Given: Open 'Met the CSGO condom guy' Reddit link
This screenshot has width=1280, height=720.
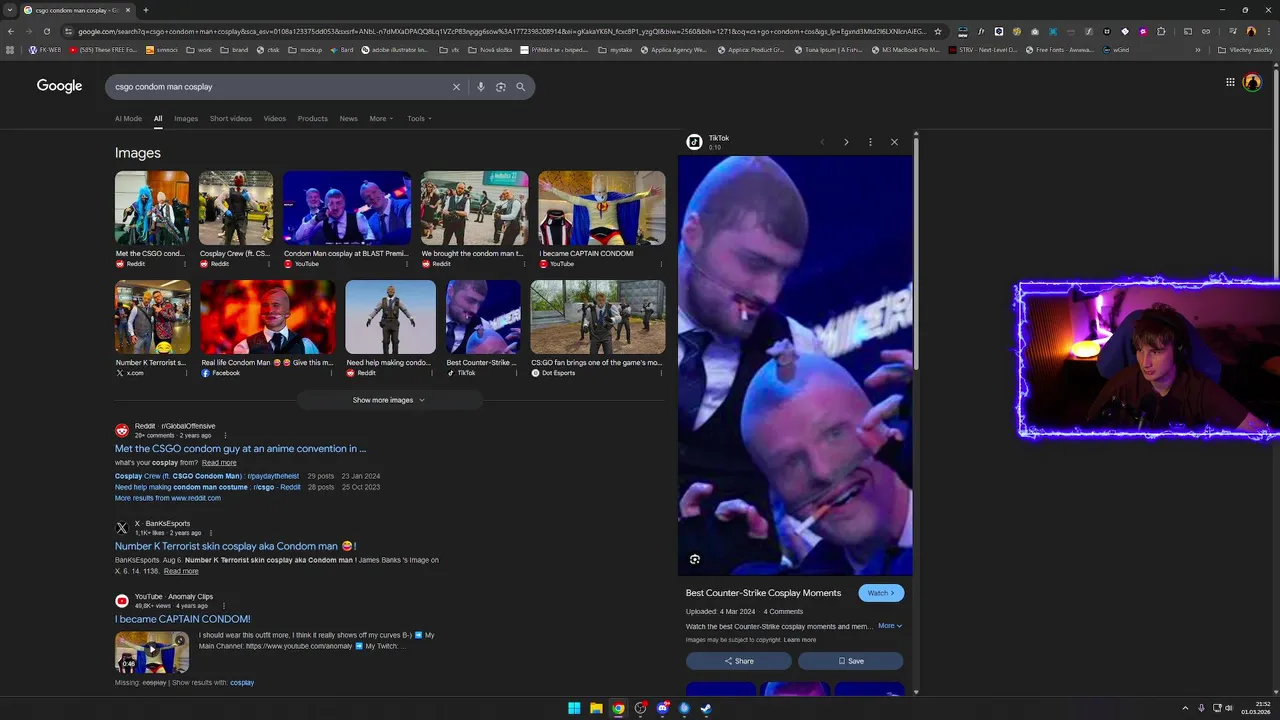Looking at the screenshot, I should (x=240, y=449).
